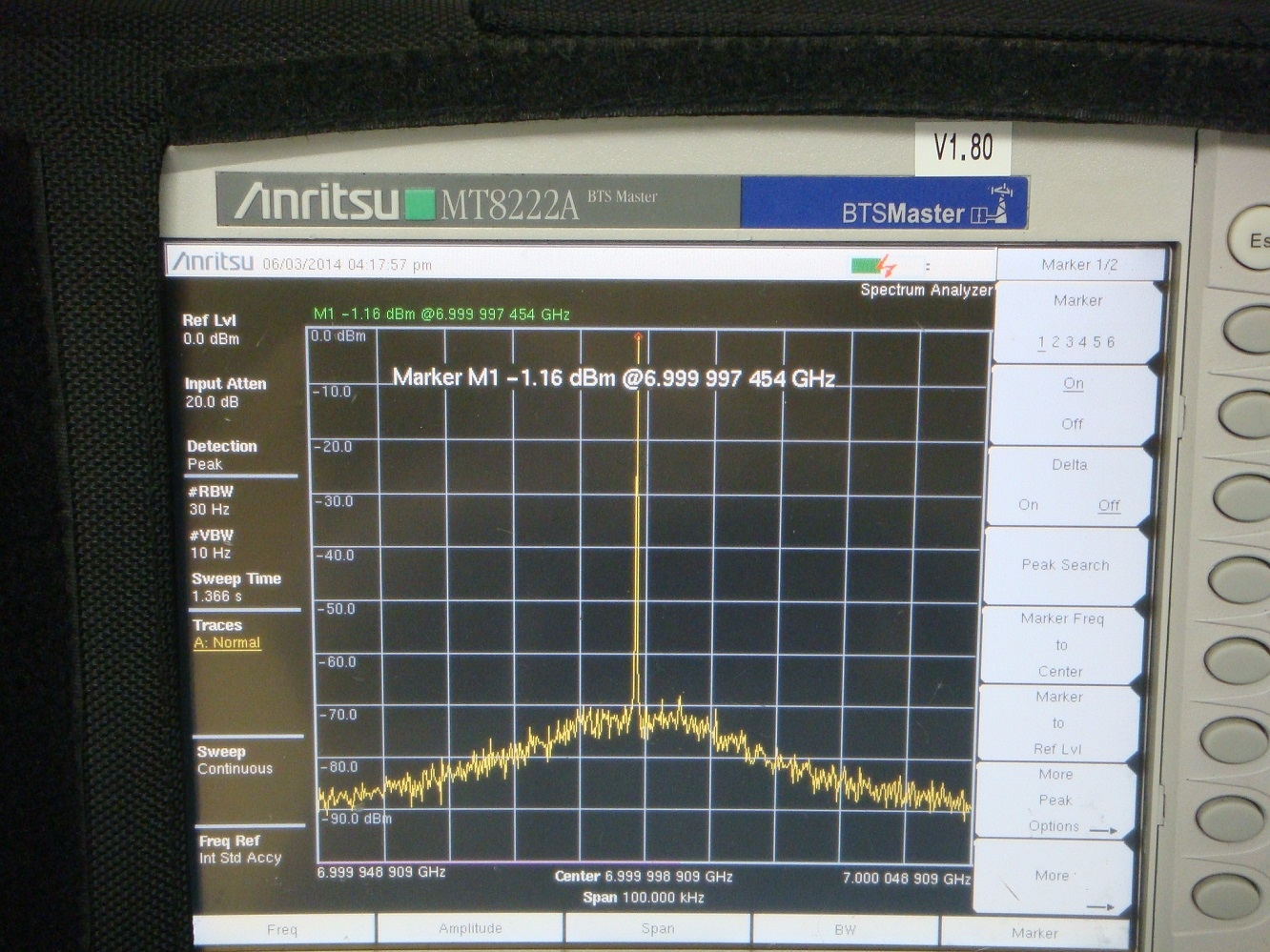Open the BW bottom menu tab
Image resolution: width=1270 pixels, height=952 pixels.
pyautogui.click(x=845, y=929)
